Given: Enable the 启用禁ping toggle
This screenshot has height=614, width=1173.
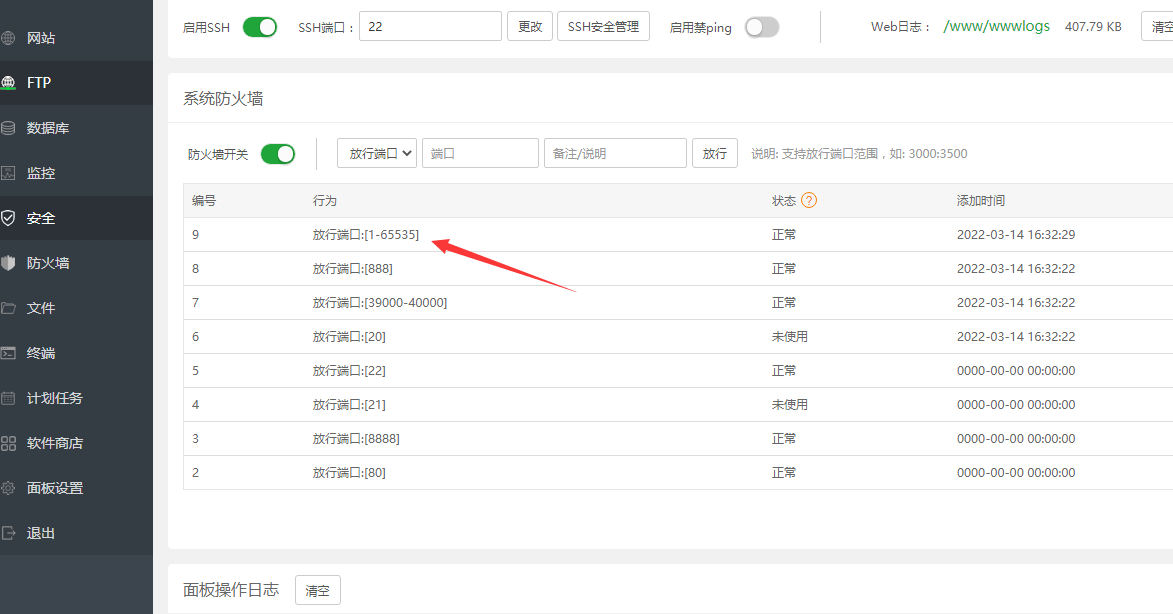Looking at the screenshot, I should [x=761, y=27].
